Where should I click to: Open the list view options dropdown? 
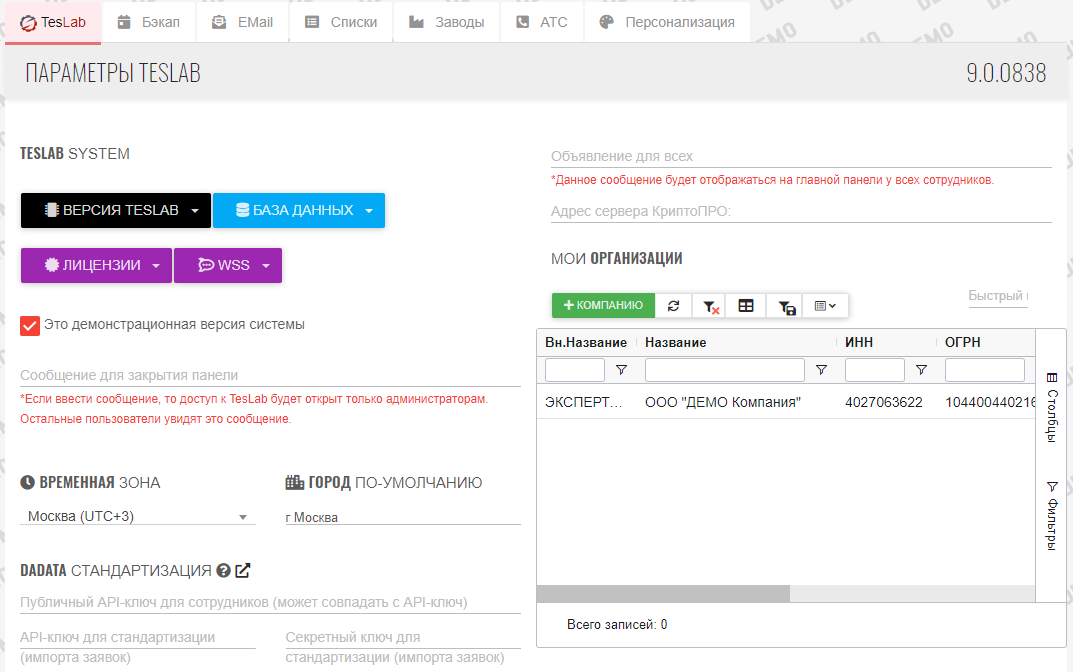click(x=826, y=305)
